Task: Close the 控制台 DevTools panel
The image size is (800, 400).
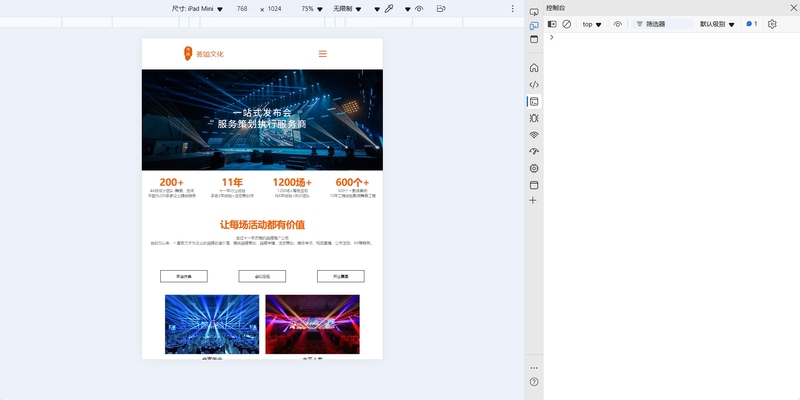Action: [x=793, y=8]
